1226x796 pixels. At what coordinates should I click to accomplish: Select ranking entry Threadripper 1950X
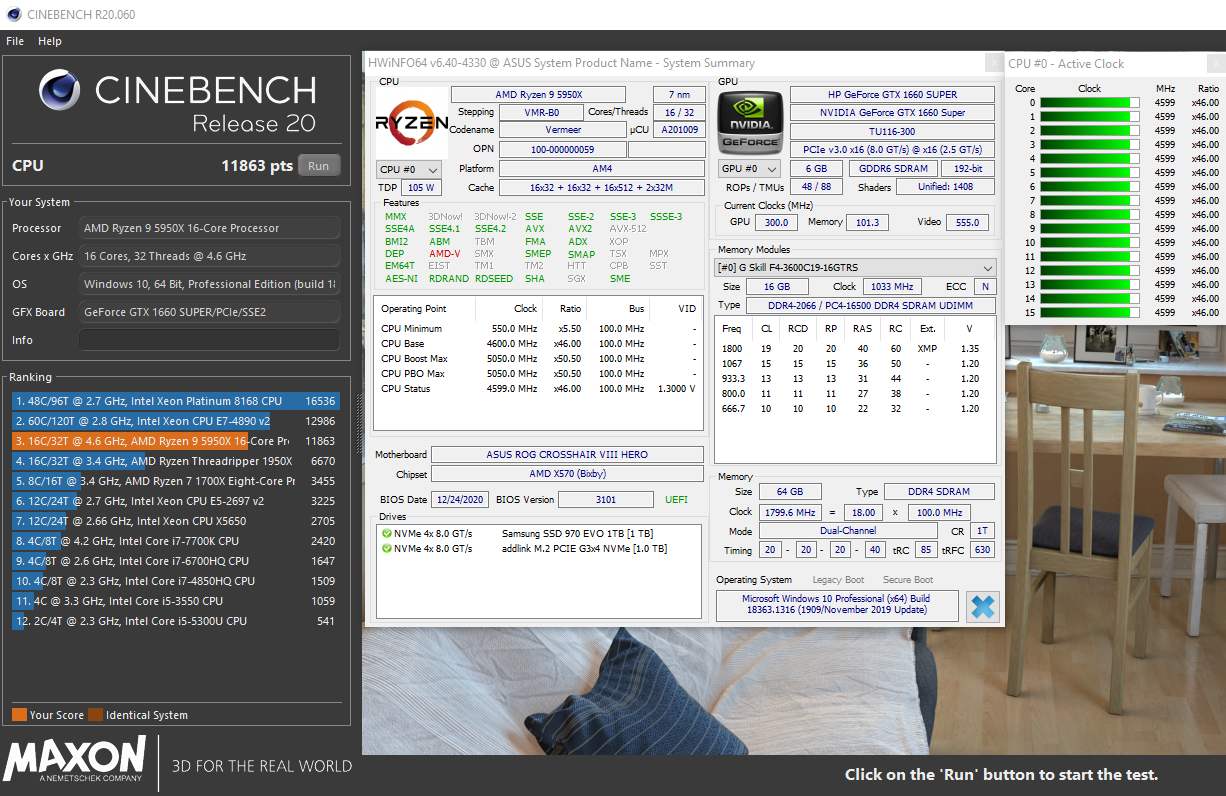click(176, 461)
